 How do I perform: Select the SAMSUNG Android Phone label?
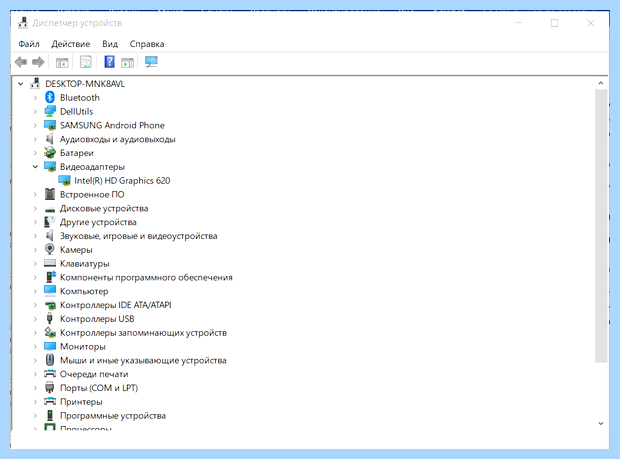pyautogui.click(x=112, y=125)
